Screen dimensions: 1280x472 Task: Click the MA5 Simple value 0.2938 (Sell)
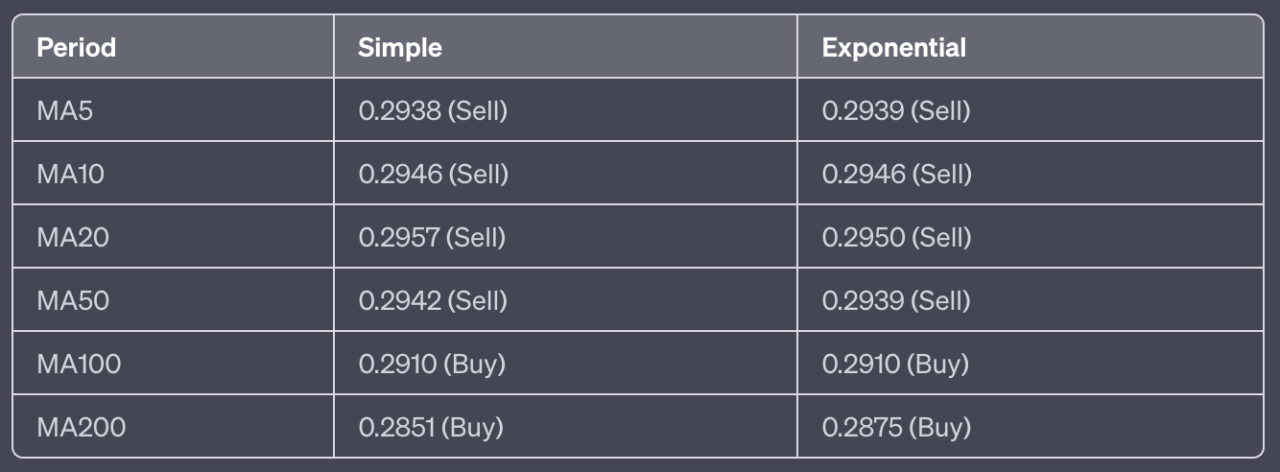point(433,110)
